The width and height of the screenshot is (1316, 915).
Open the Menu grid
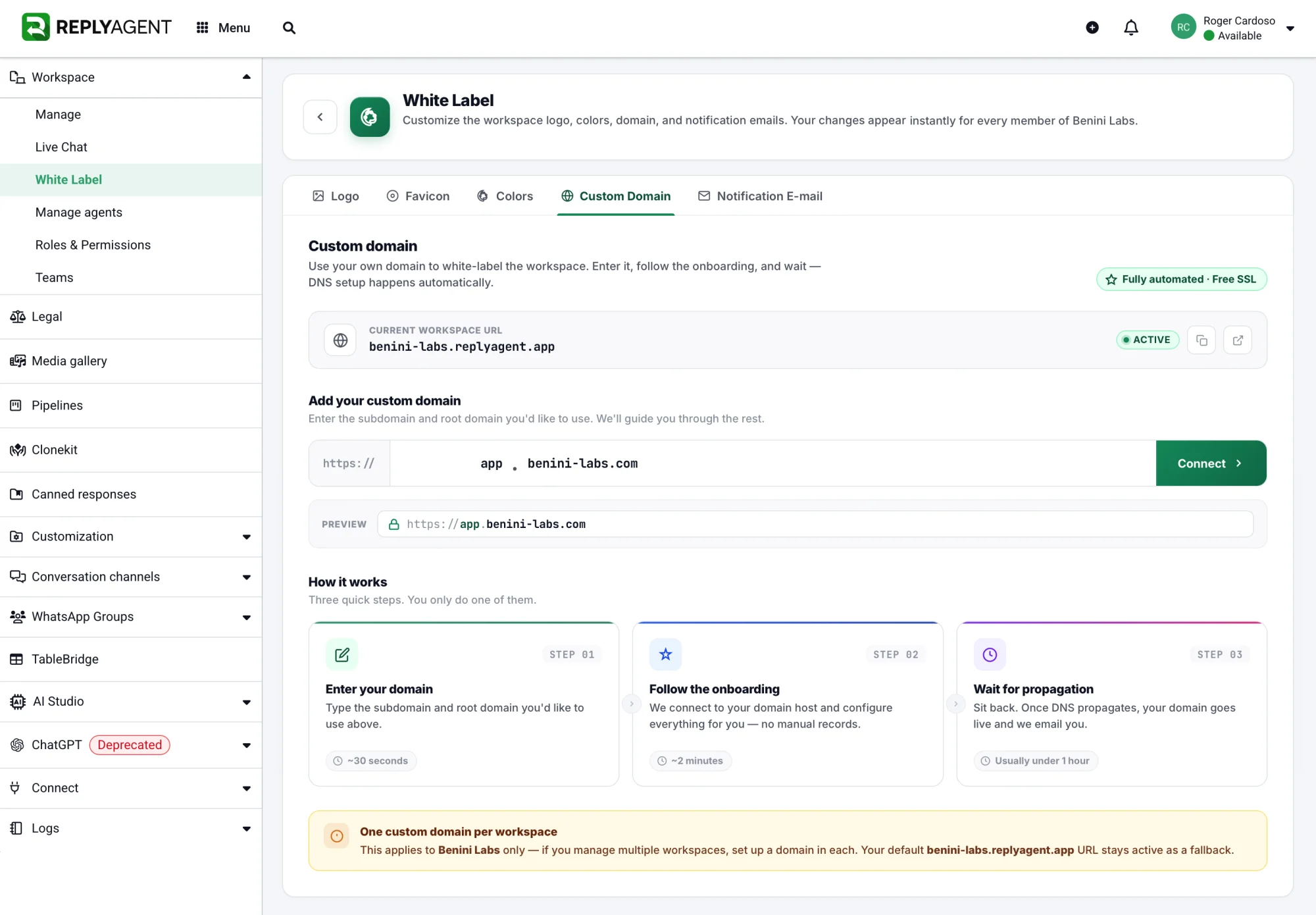223,28
